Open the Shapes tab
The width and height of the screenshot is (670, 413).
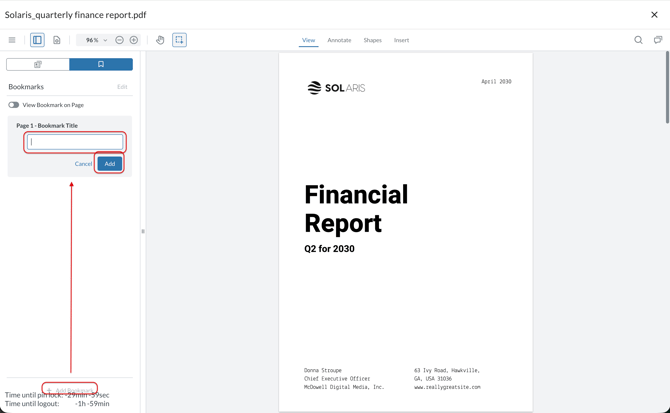coord(372,40)
